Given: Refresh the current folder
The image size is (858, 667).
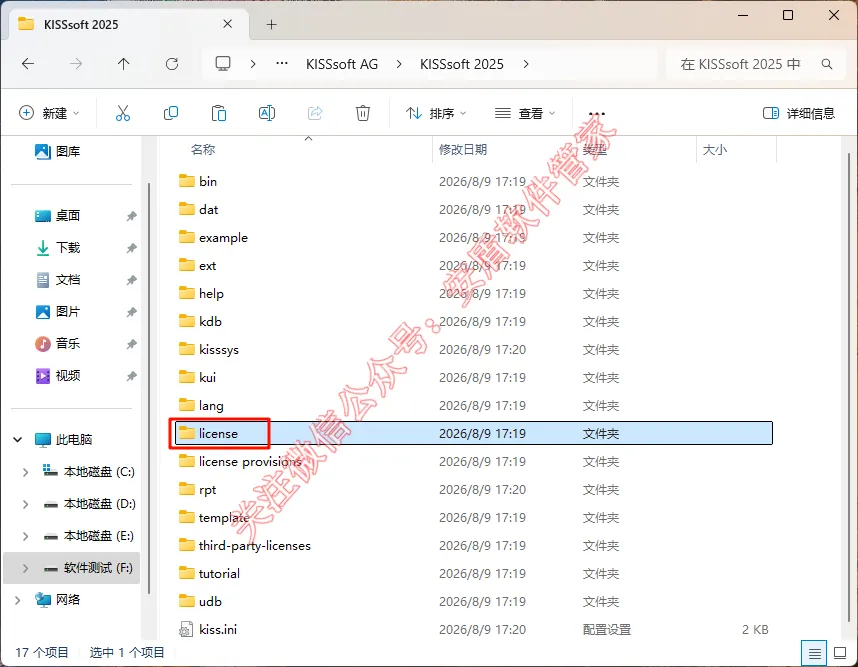Looking at the screenshot, I should coord(172,64).
